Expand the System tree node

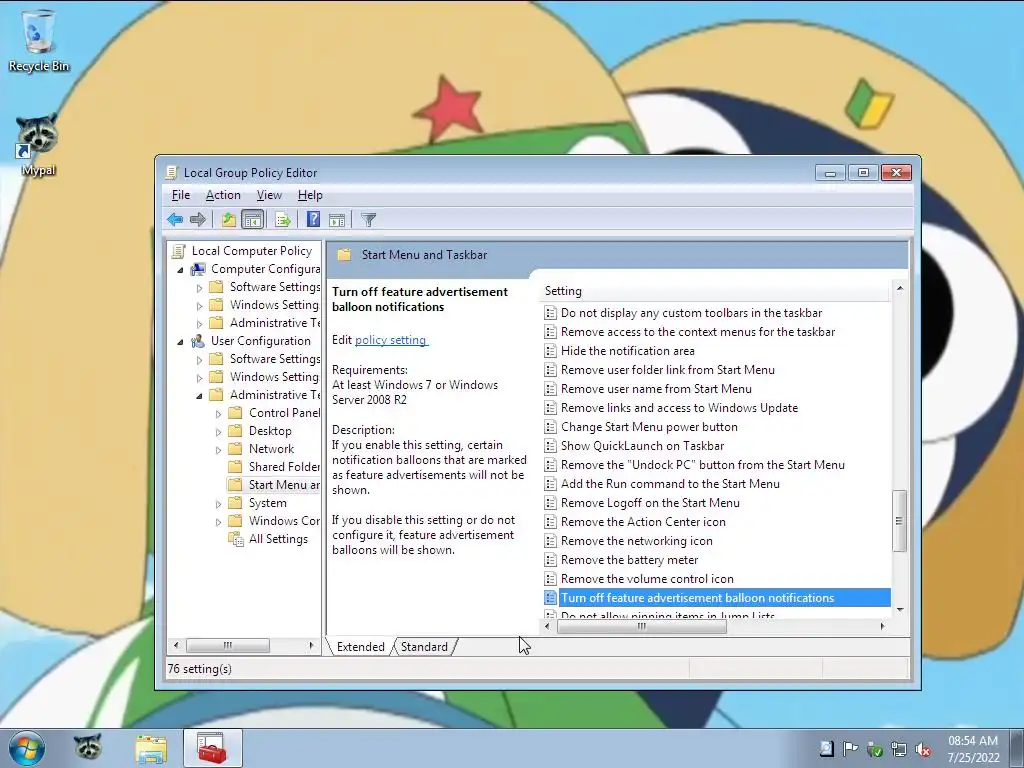pos(218,504)
